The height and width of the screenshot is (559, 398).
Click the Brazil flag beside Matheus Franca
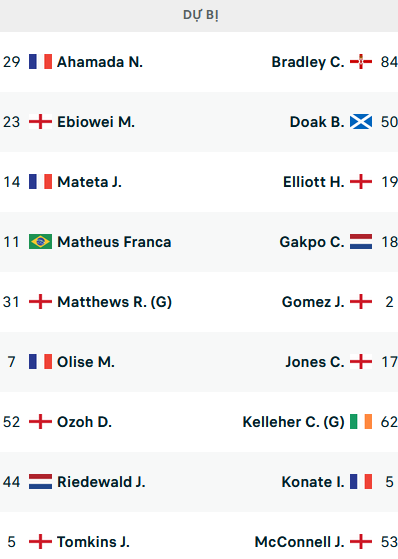(x=40, y=242)
